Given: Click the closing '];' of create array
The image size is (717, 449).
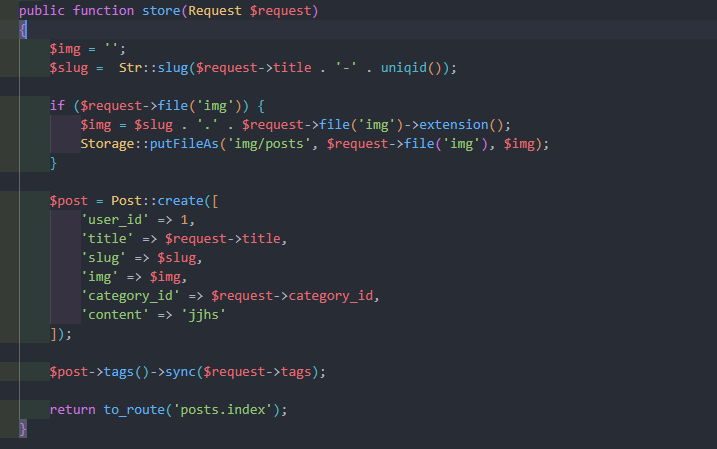Looking at the screenshot, I should (61, 334).
